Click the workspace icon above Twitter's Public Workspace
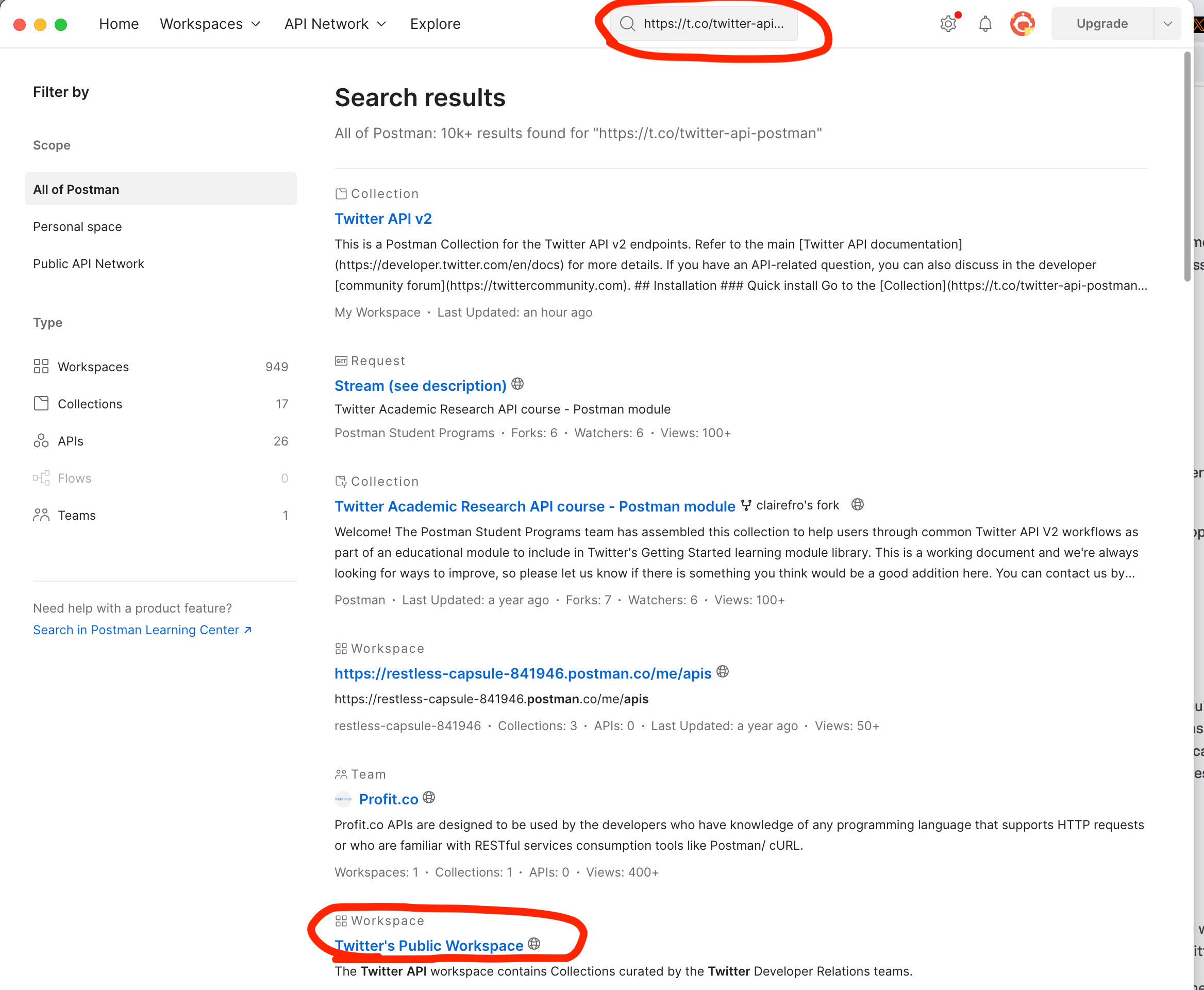 pos(341,920)
